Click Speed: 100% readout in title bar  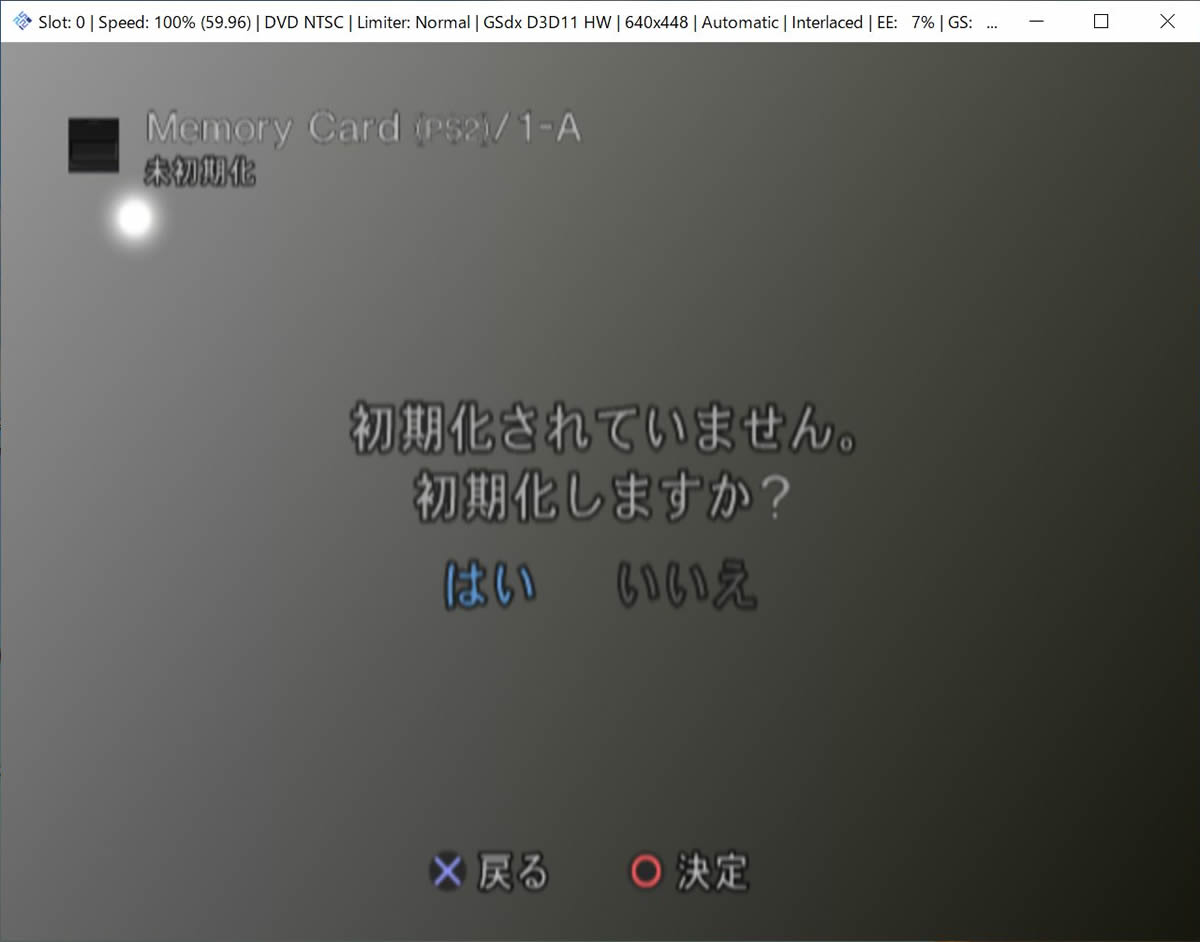click(174, 22)
